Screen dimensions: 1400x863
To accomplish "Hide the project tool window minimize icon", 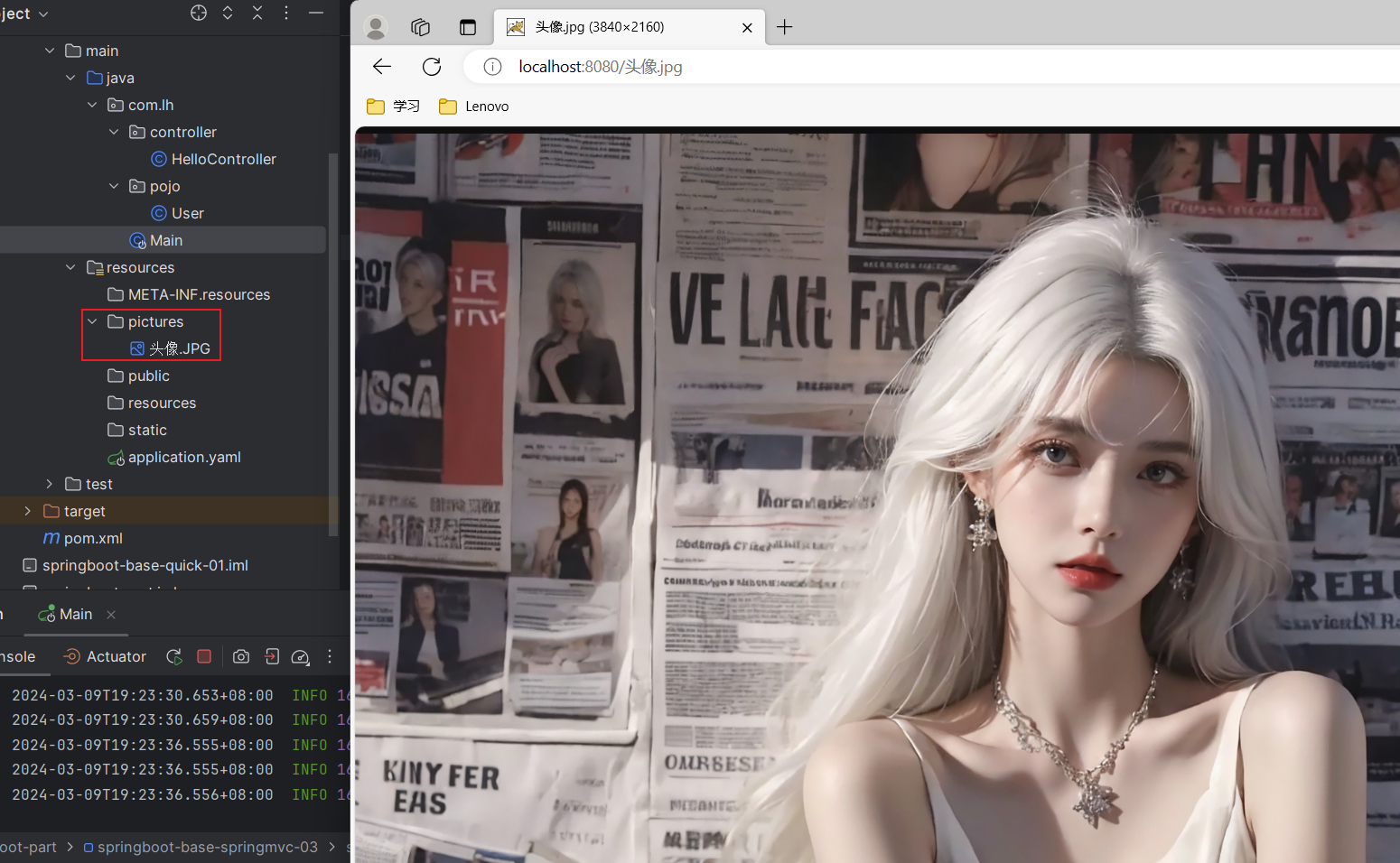I will pyautogui.click(x=316, y=13).
